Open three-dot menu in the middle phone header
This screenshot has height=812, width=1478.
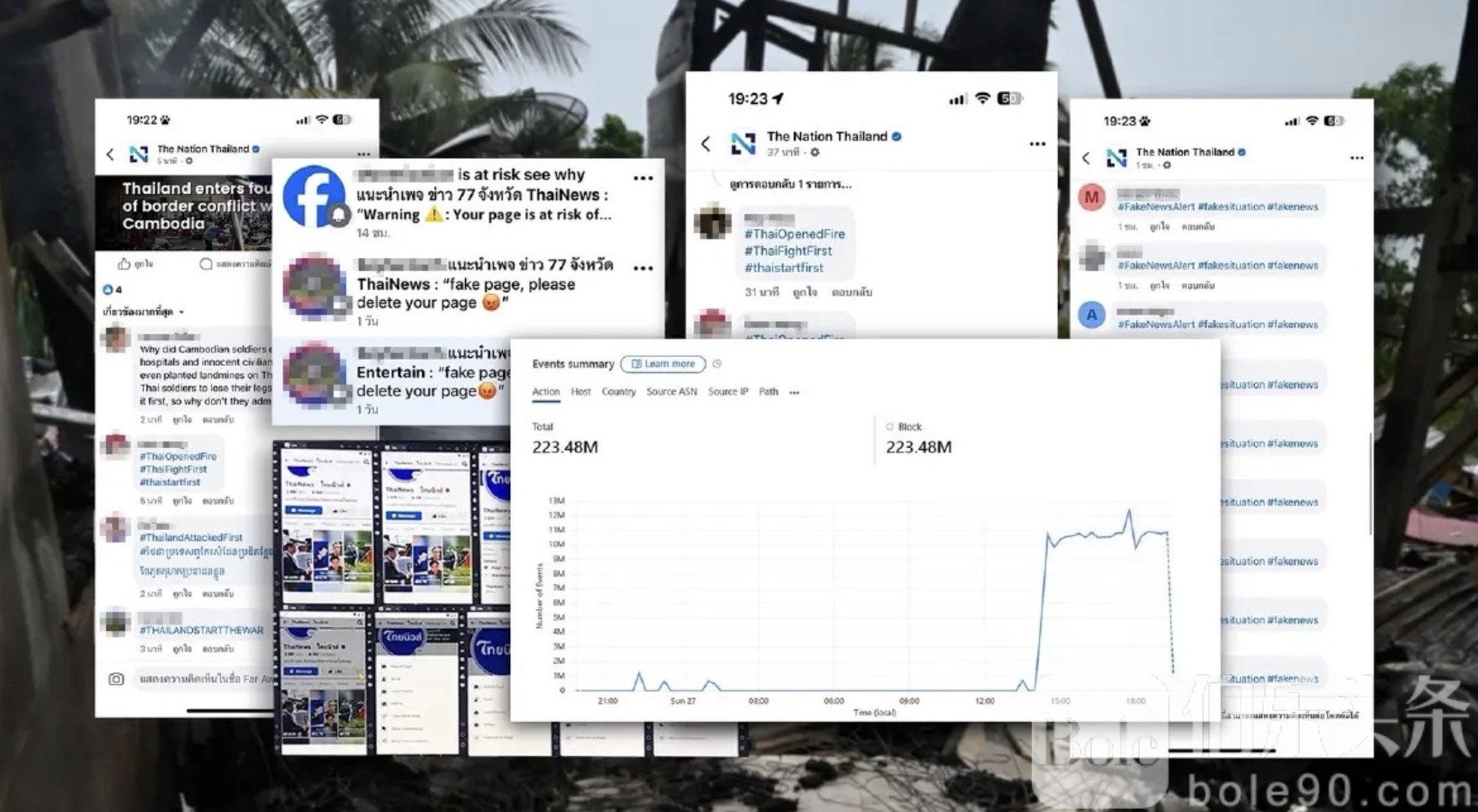click(x=1037, y=143)
